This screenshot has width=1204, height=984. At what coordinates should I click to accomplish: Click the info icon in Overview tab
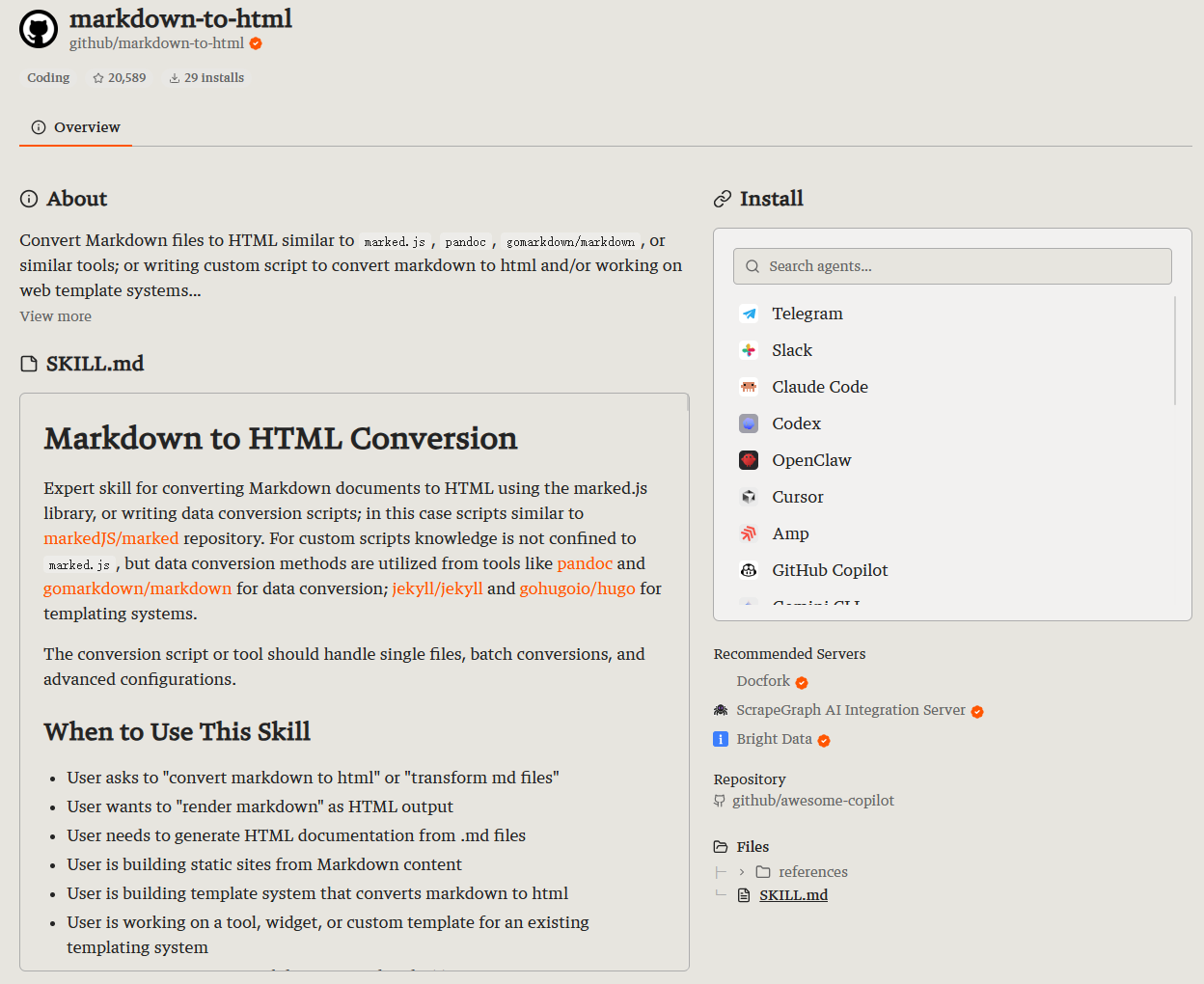pos(39,127)
